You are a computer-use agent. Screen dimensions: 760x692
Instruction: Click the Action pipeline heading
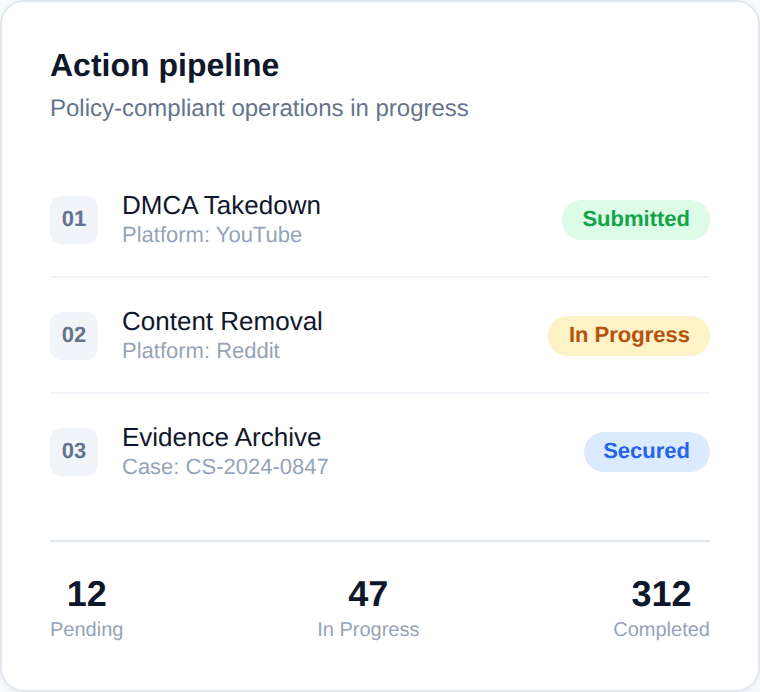[164, 66]
